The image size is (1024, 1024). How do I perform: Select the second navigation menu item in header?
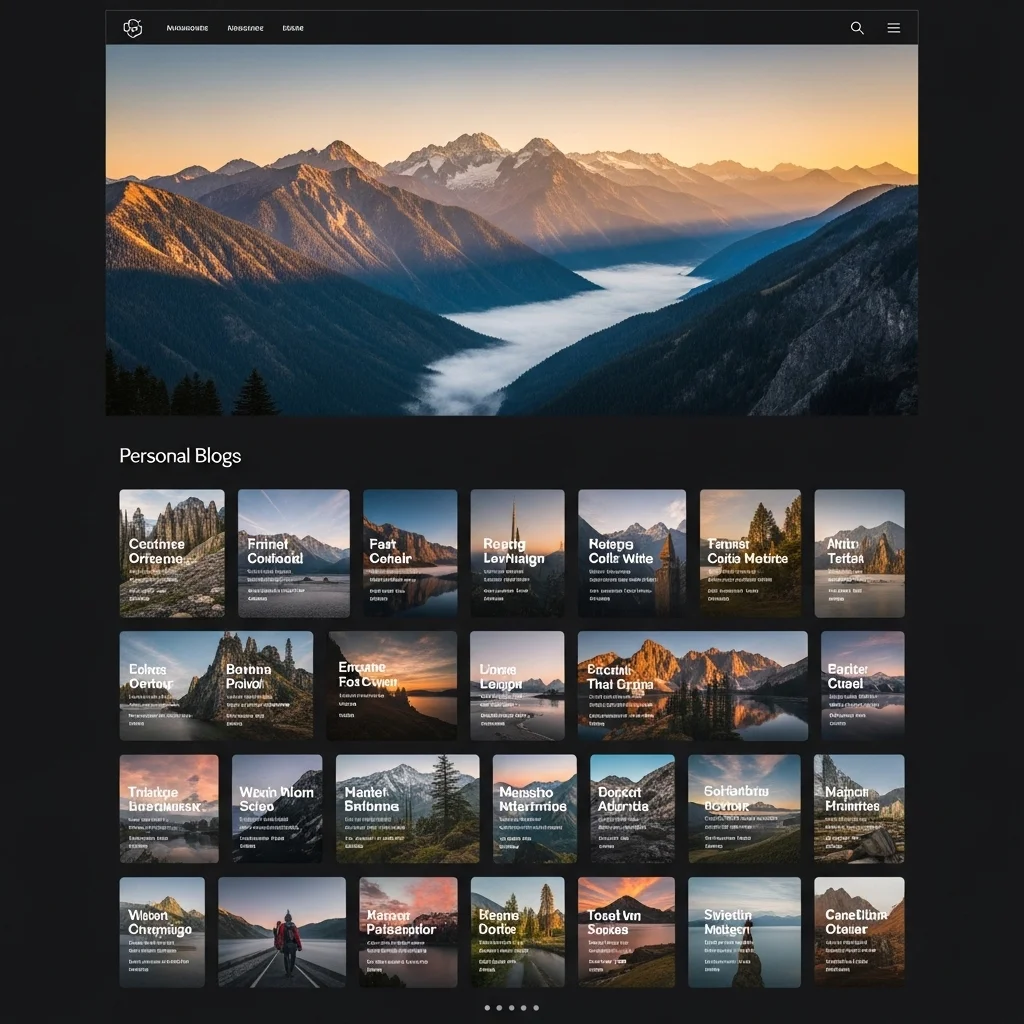pyautogui.click(x=246, y=29)
